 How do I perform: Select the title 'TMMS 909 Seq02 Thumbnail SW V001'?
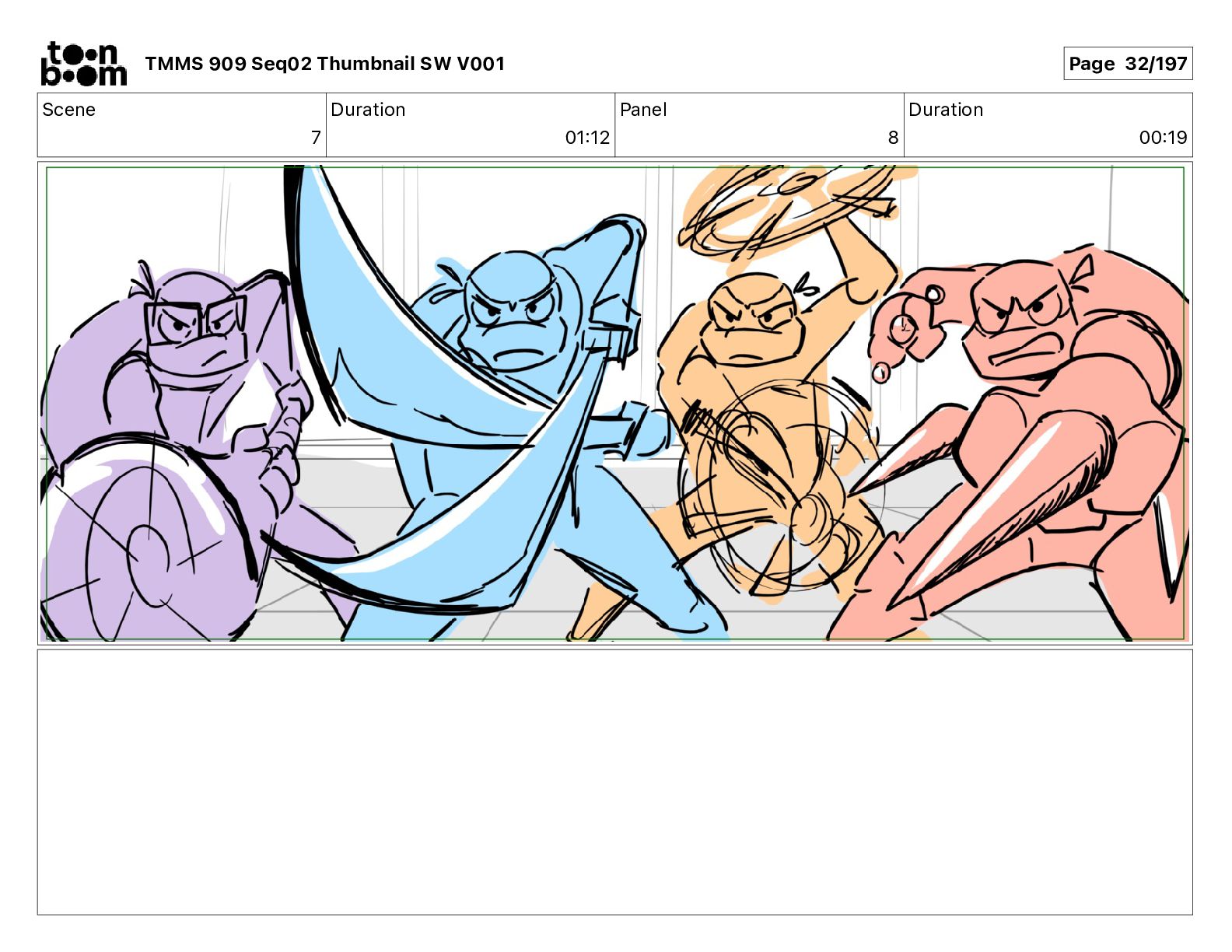325,64
